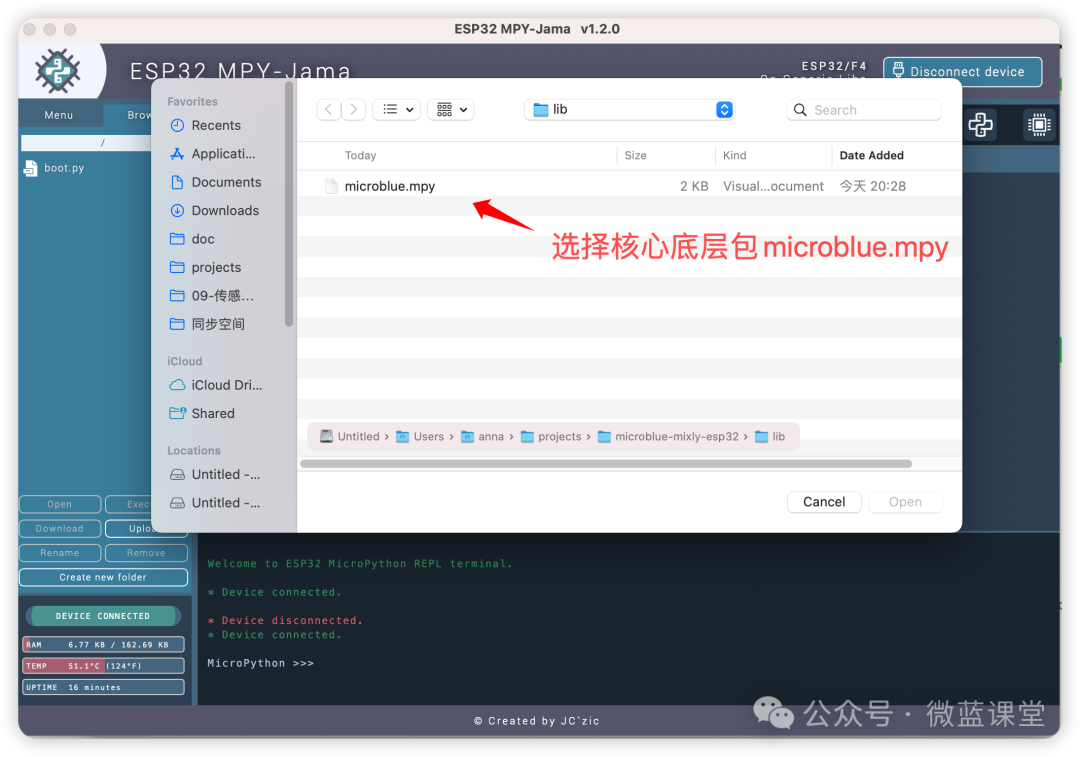The width and height of the screenshot is (1080, 757).
Task: Click the DEVICE CONNECTED status badge
Action: 103,616
